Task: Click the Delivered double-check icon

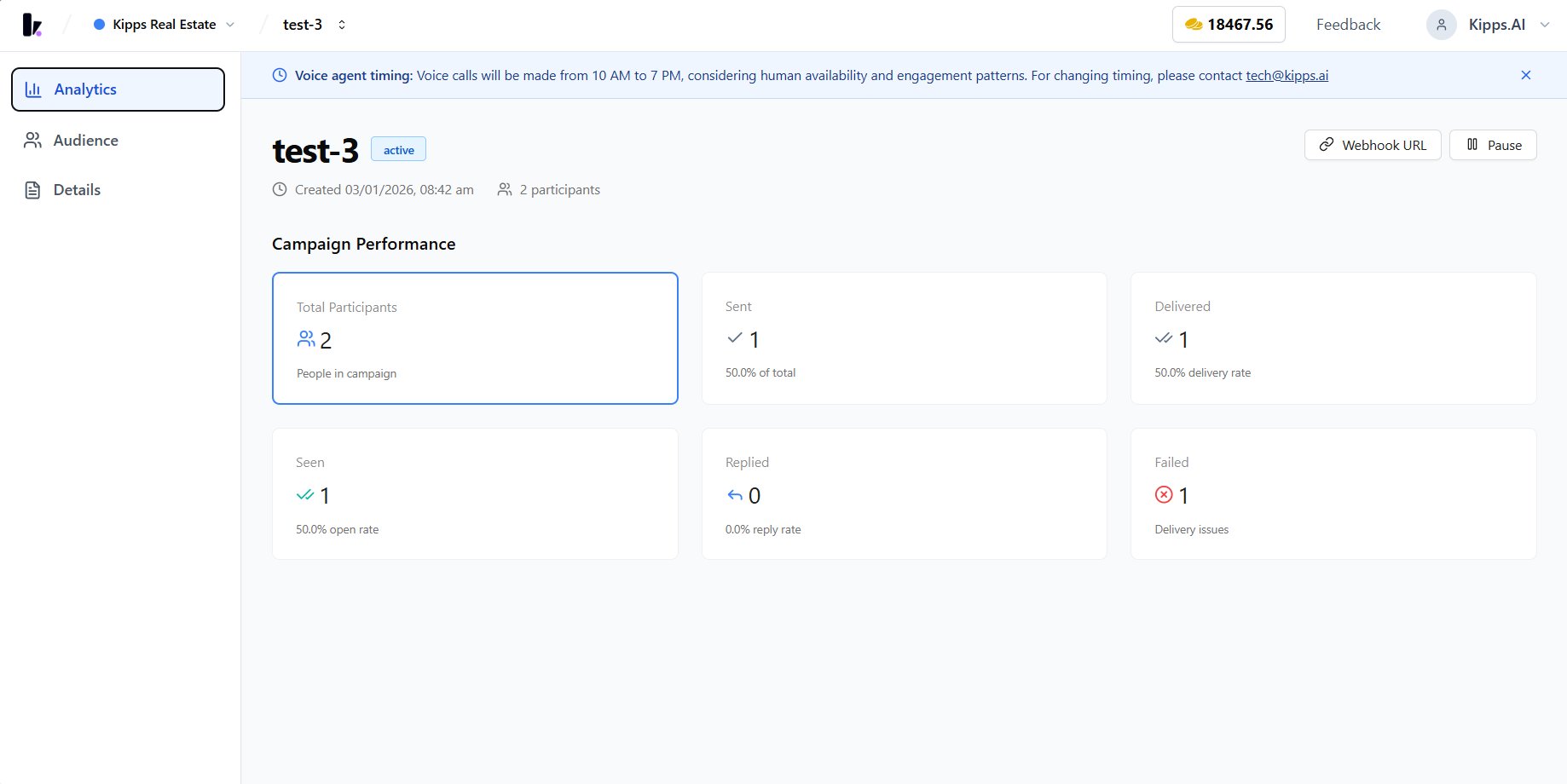Action: 1164,338
